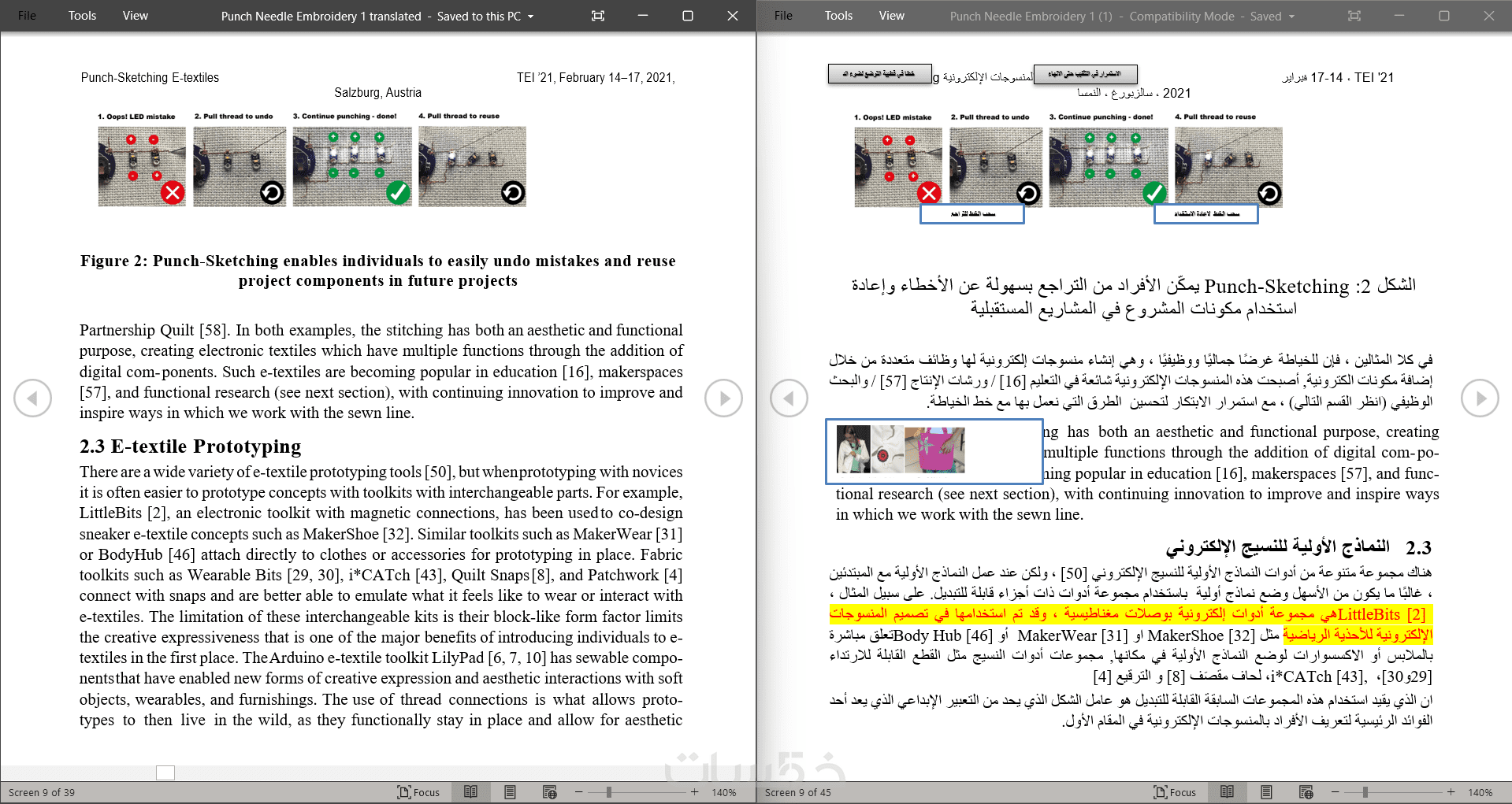Viewport: 1512px width, 804px height.
Task: Click the blue text box under the fourth right-document photo
Action: click(x=1206, y=213)
